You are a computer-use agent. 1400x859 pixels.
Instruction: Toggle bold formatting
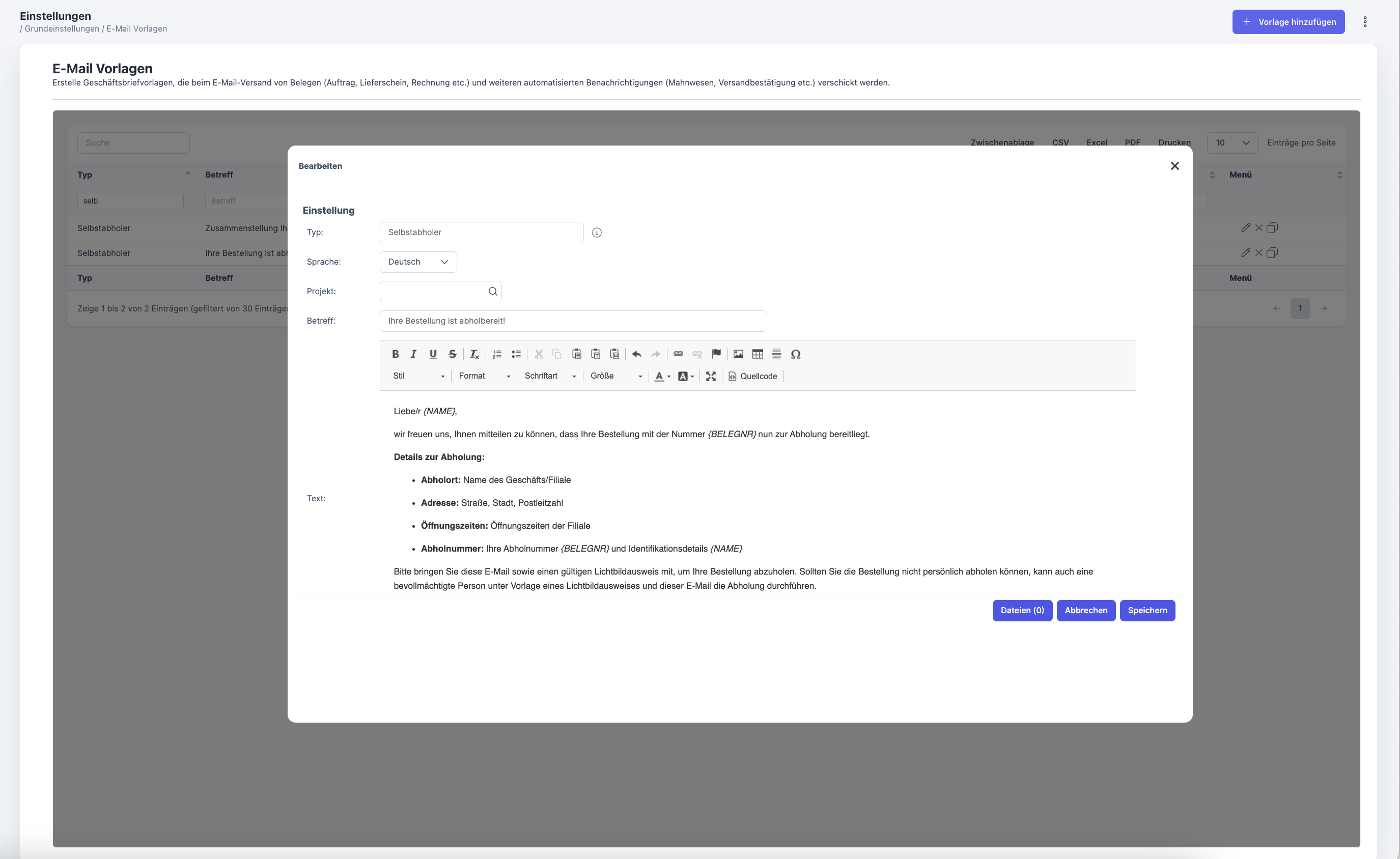coord(396,354)
